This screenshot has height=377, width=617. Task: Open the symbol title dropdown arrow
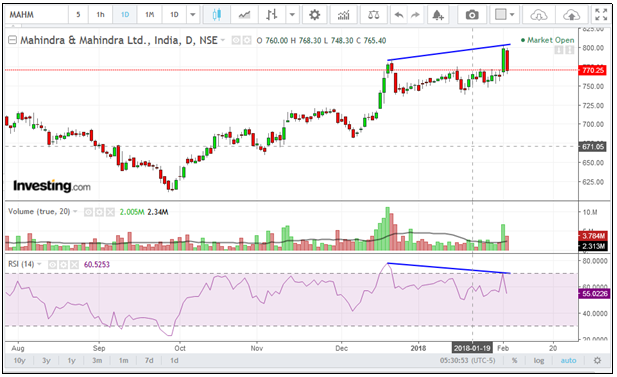pyautogui.click(x=223, y=40)
